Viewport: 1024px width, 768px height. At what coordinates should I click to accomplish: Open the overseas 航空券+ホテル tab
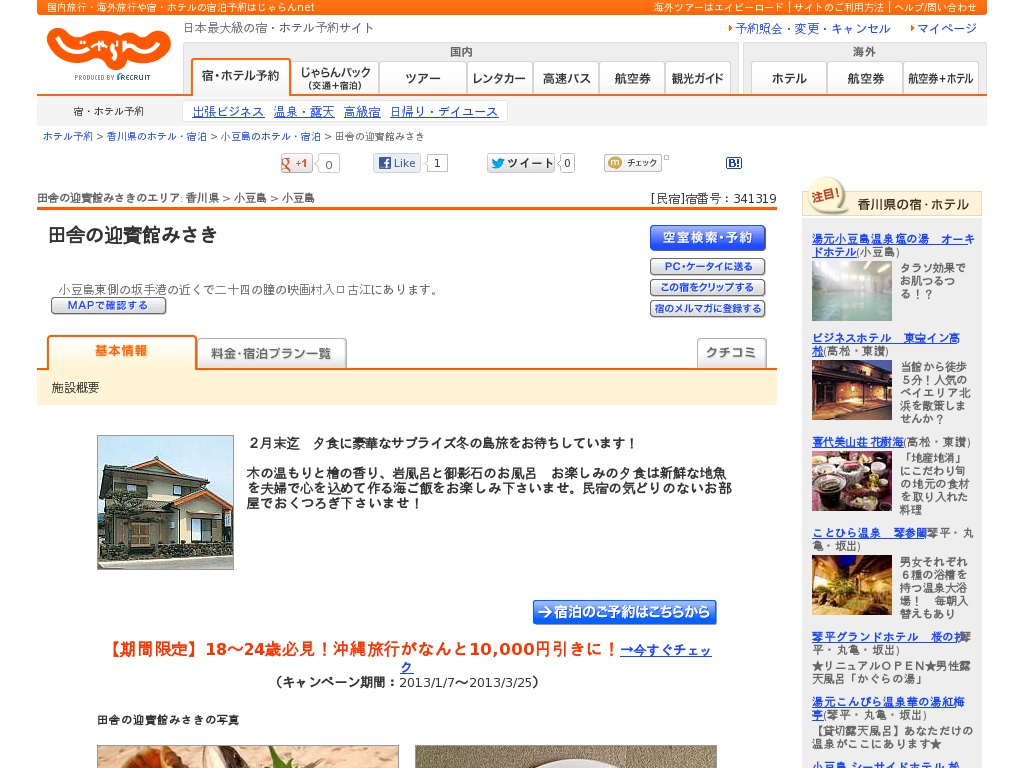pos(940,78)
